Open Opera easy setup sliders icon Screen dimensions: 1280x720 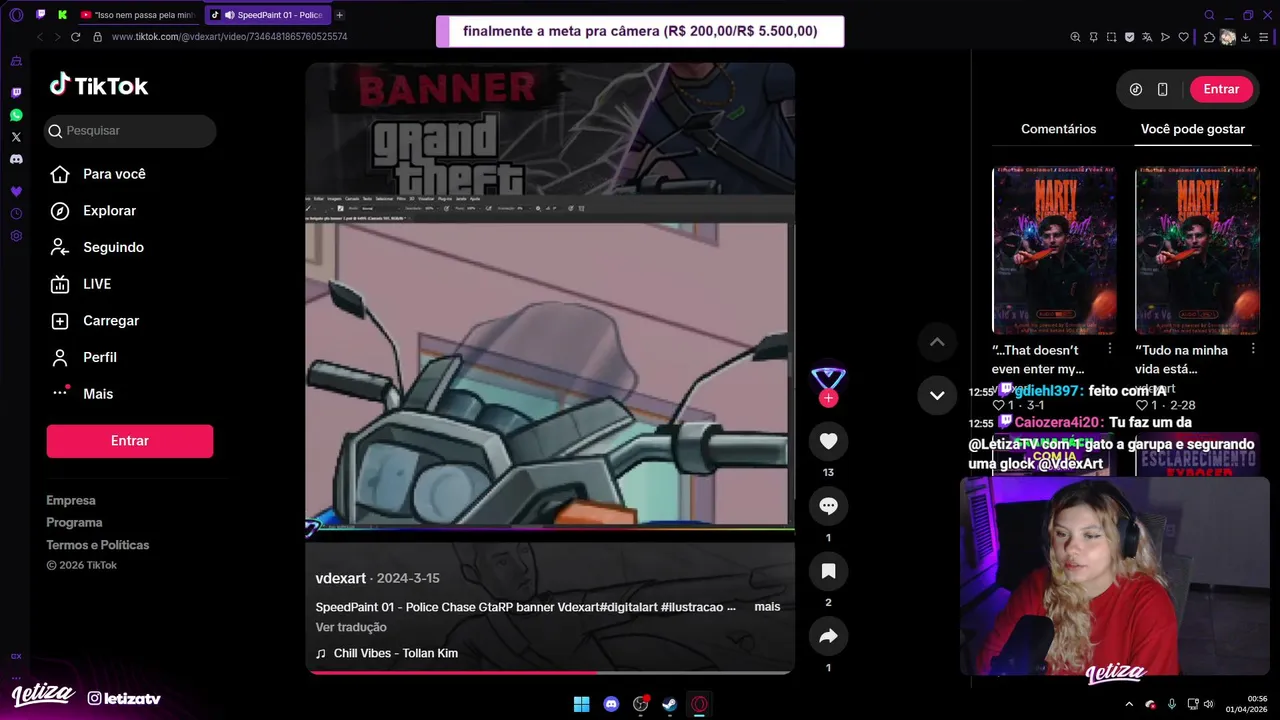coord(1265,37)
